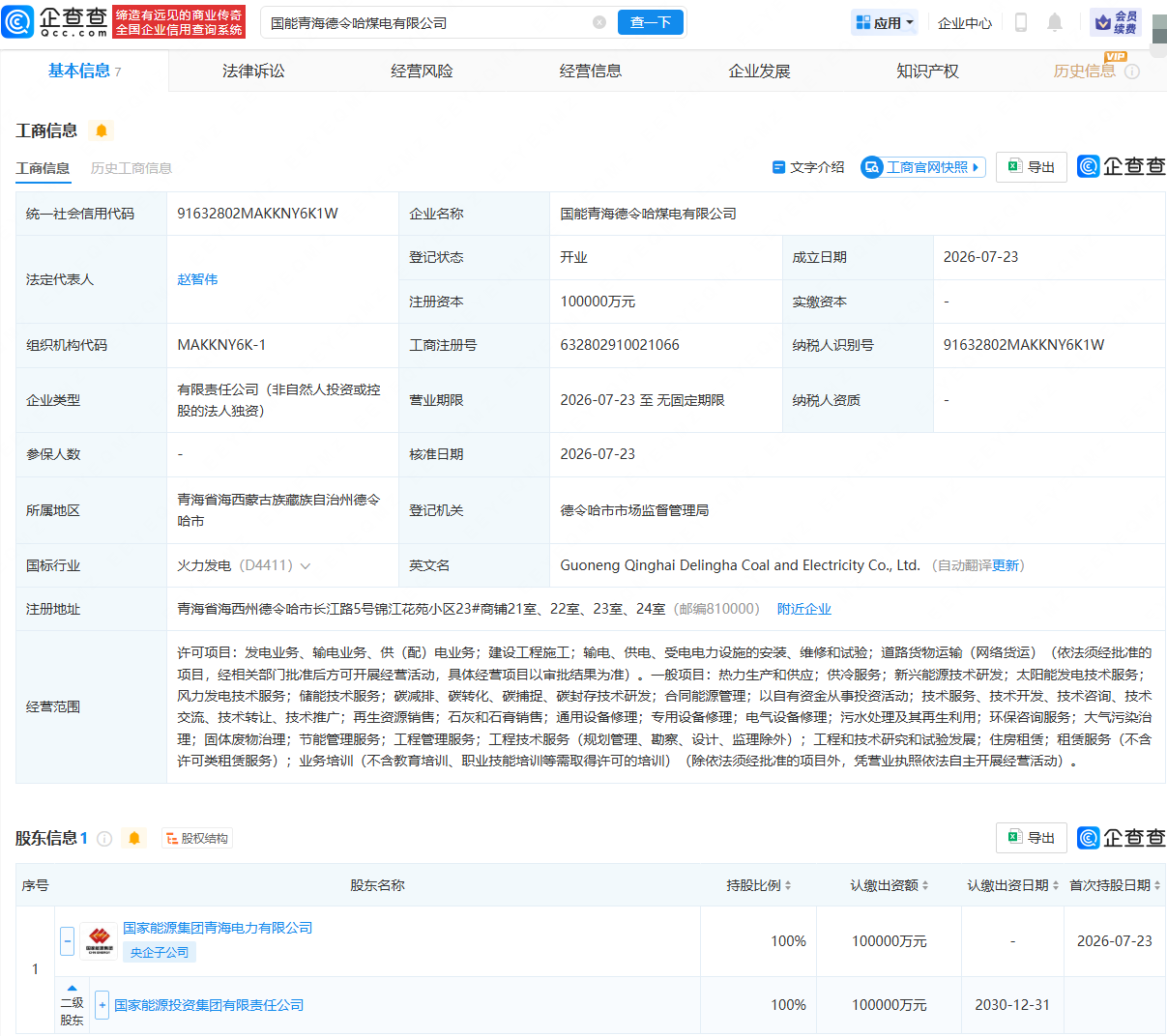Screen dimensions: 1167x1036
Task: Click the English name Guoneng Qinghai Delingha text
Action: tap(740, 565)
